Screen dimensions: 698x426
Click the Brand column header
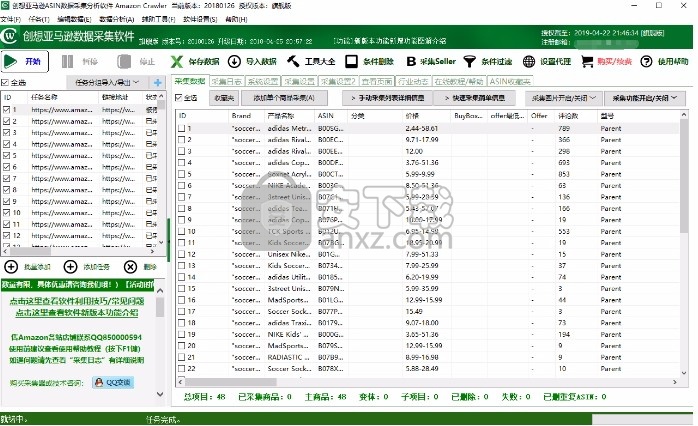coord(241,116)
